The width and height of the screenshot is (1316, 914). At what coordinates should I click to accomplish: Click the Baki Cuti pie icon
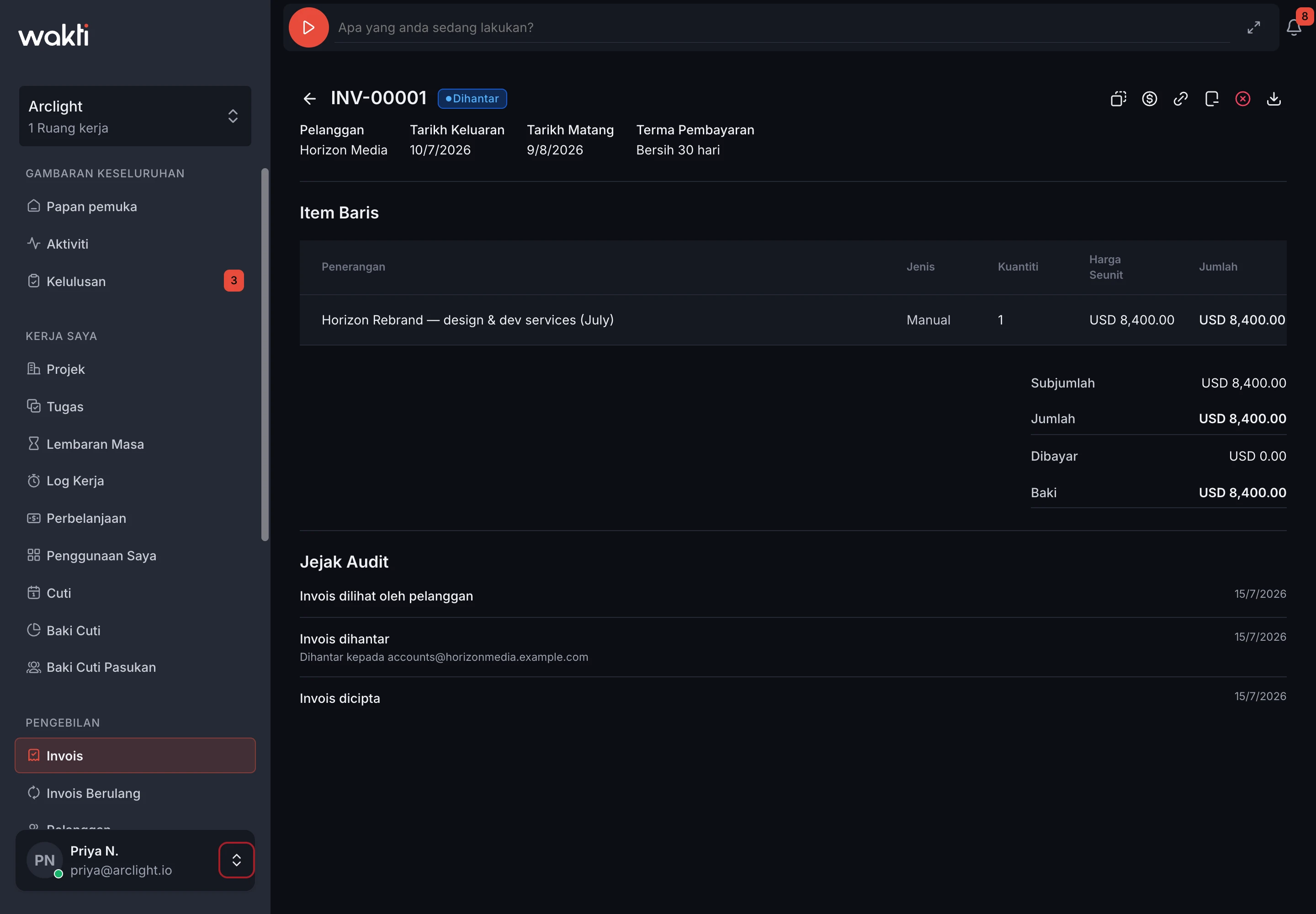[x=34, y=630]
